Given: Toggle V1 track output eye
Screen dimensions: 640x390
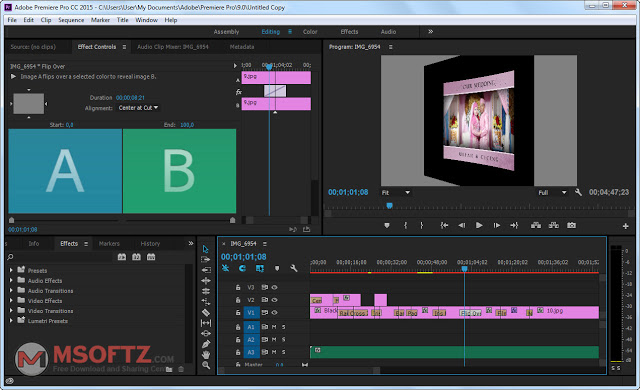Looking at the screenshot, I should 275,312.
